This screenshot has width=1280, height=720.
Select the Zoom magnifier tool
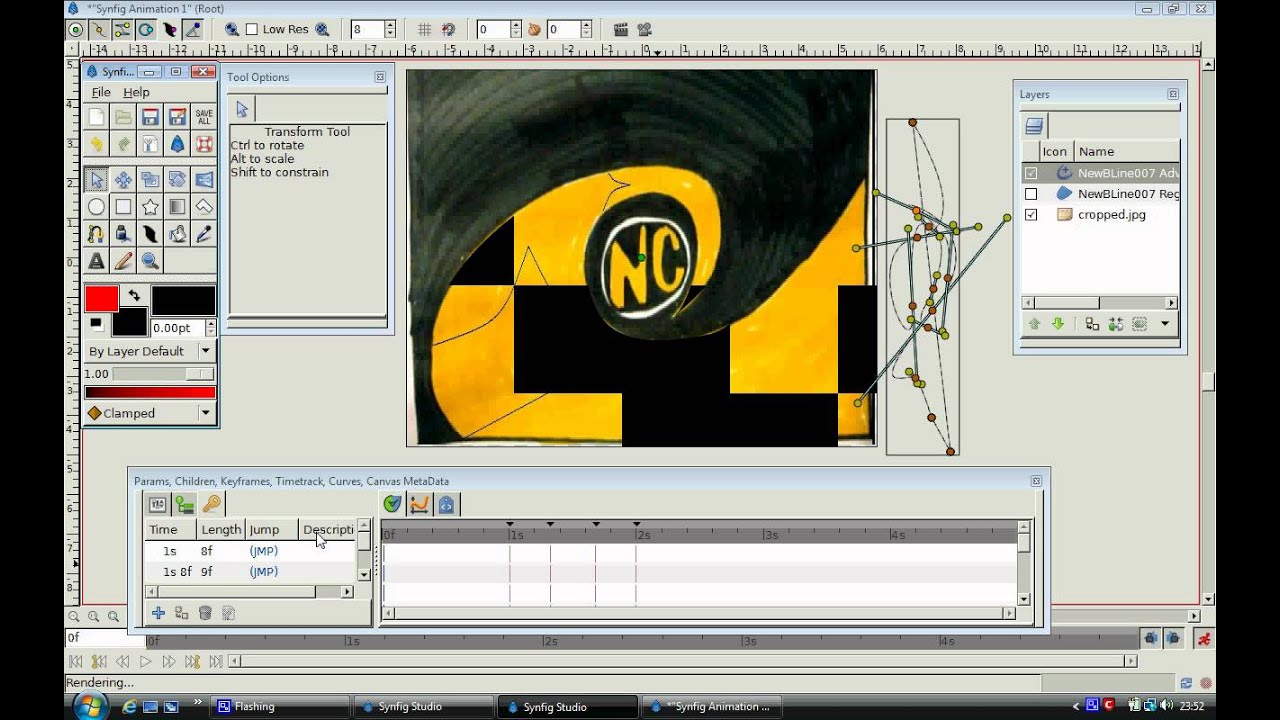click(x=150, y=261)
